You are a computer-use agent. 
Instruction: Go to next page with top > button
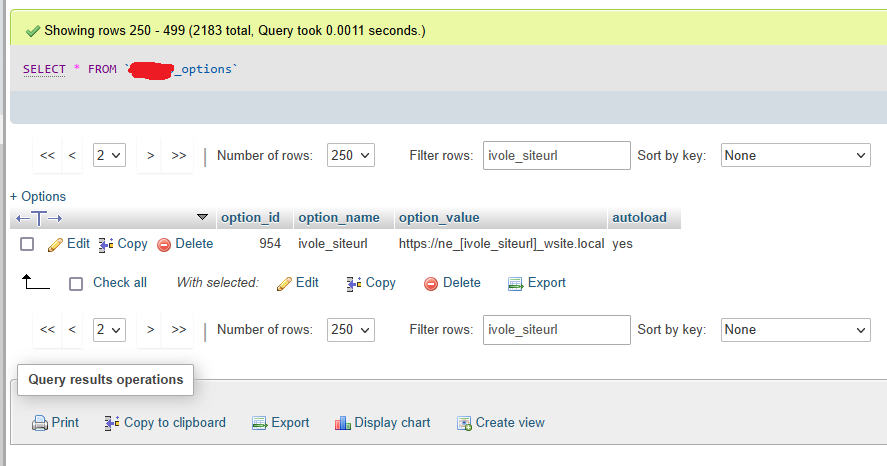pyautogui.click(x=150, y=156)
